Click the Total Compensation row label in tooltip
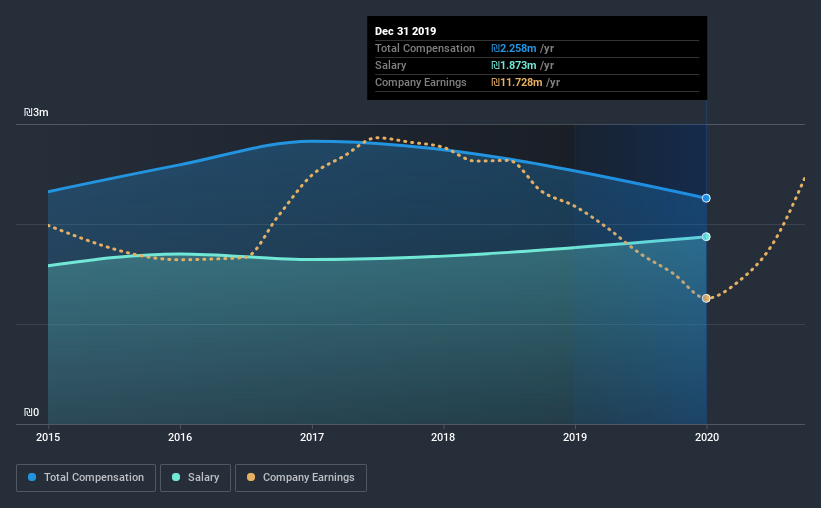 coord(425,48)
